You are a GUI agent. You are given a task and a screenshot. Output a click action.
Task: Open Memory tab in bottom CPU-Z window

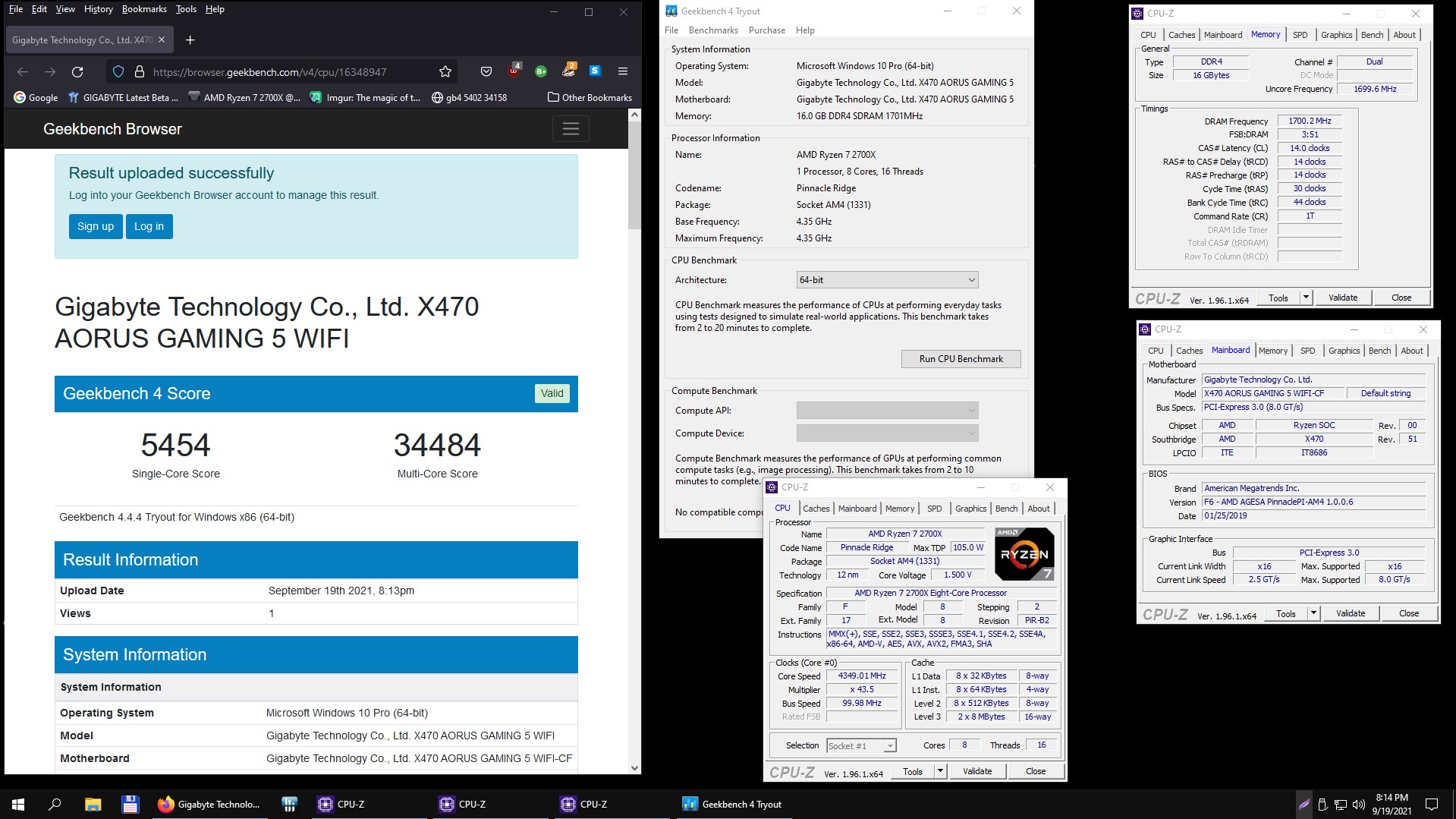pos(899,509)
